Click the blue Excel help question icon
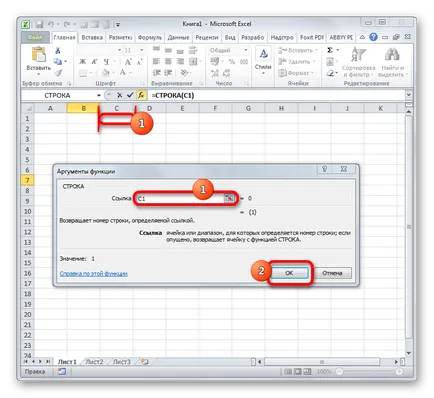 tap(373, 37)
